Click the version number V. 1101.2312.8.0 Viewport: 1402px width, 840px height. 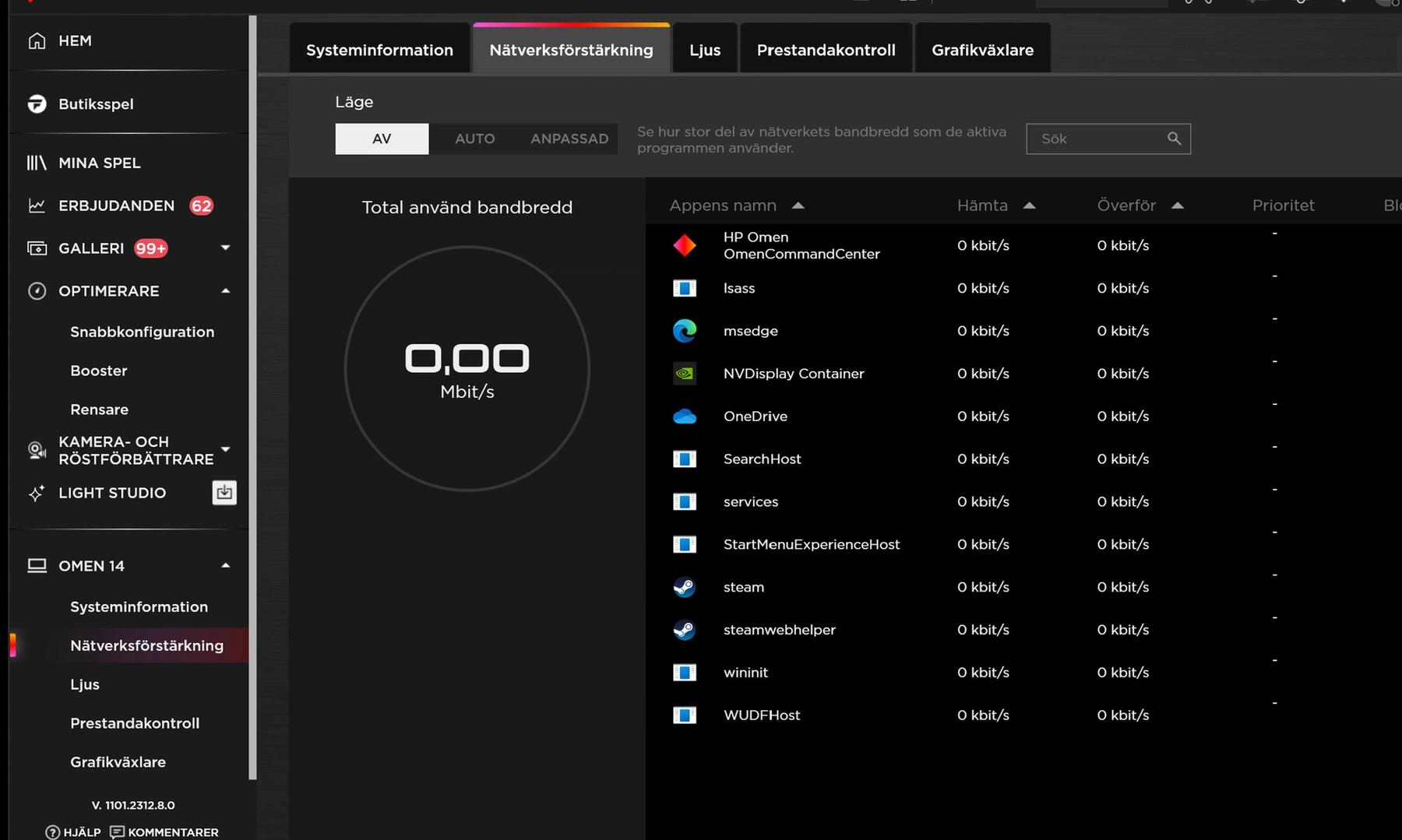(x=133, y=805)
